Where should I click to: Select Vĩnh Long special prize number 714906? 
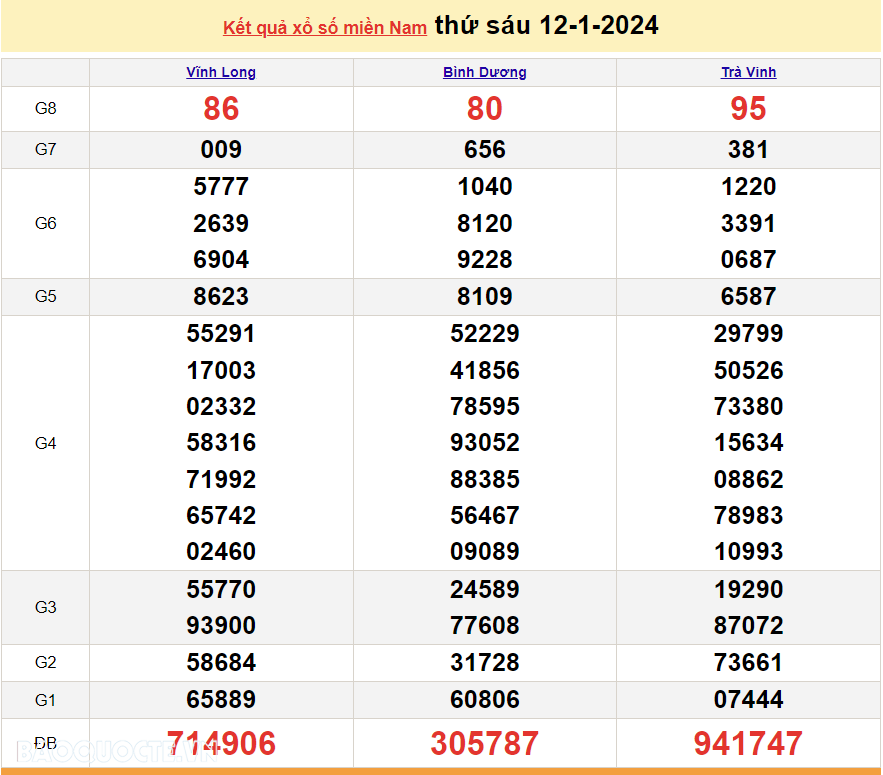click(x=221, y=743)
